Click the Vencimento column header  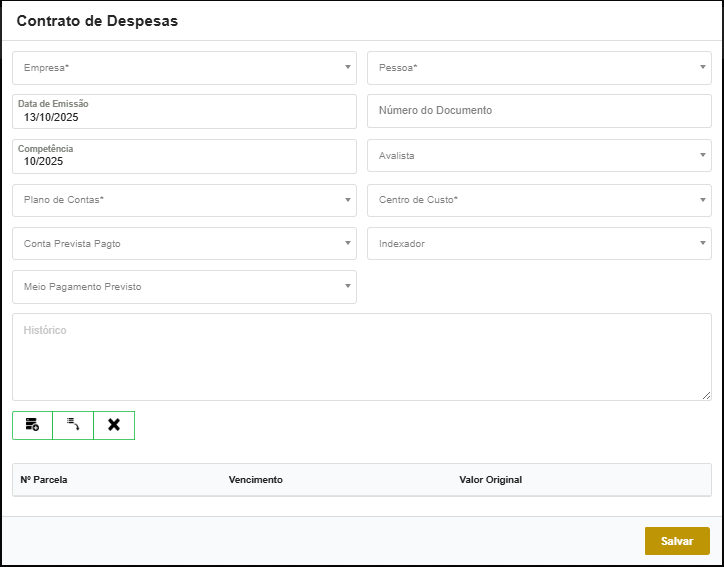pos(255,480)
